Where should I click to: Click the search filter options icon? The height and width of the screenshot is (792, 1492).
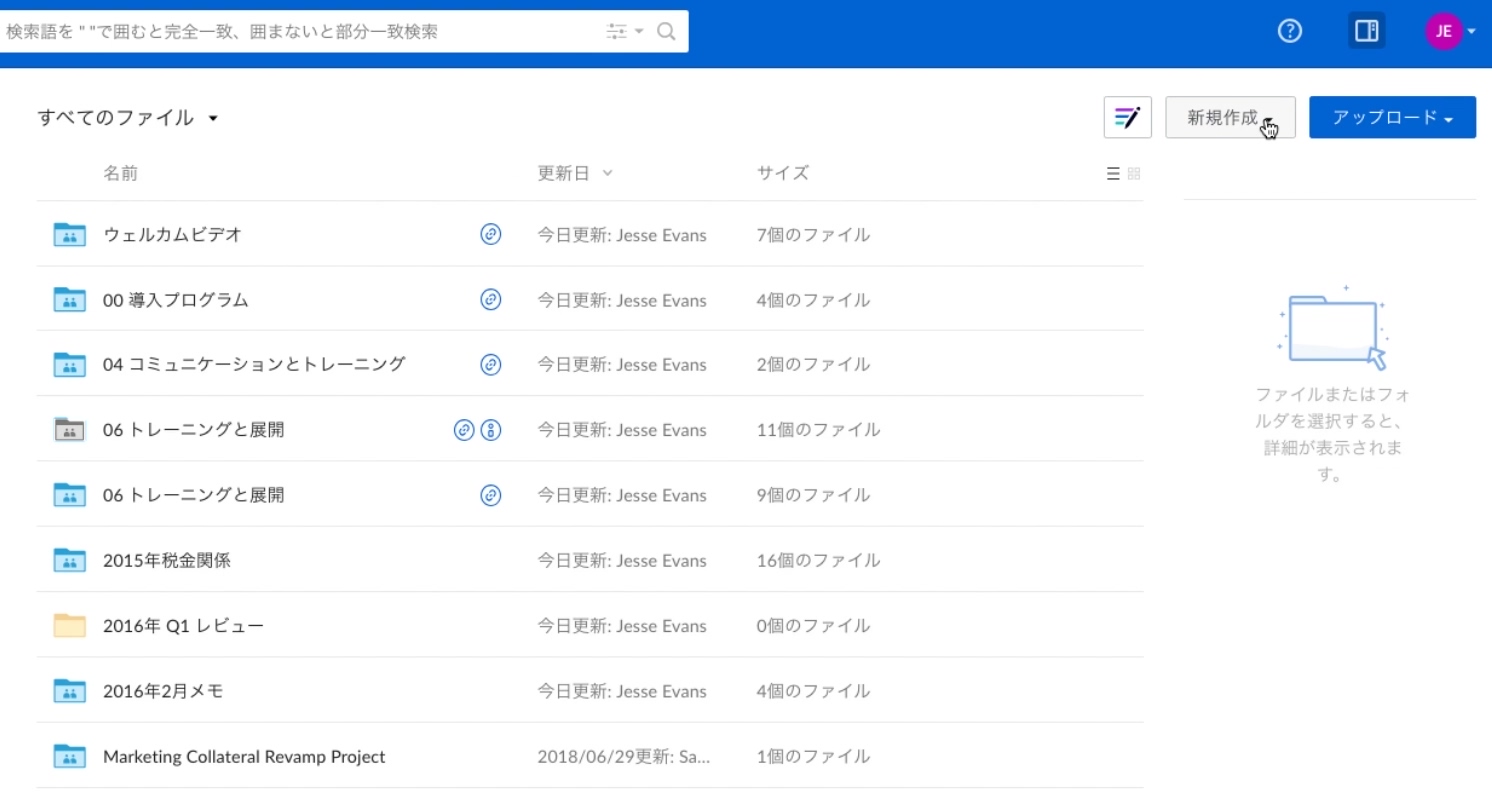coord(617,31)
